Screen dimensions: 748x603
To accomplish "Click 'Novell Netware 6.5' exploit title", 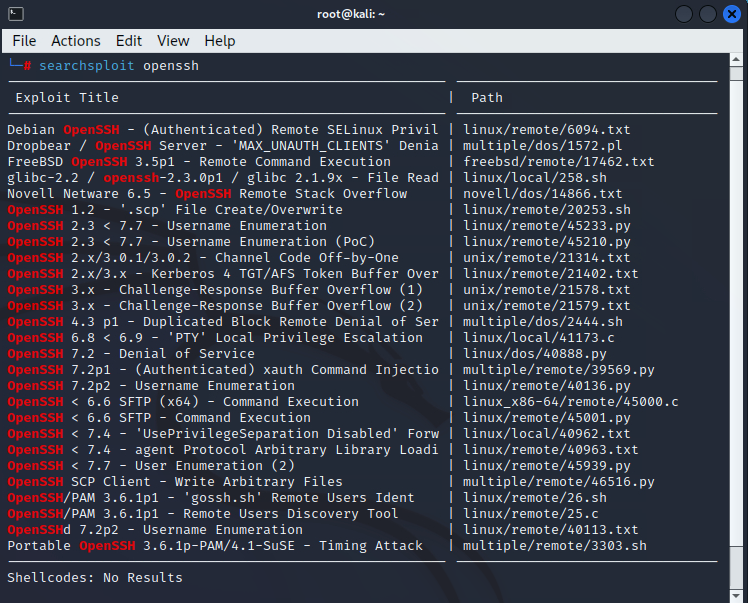I will point(207,193).
